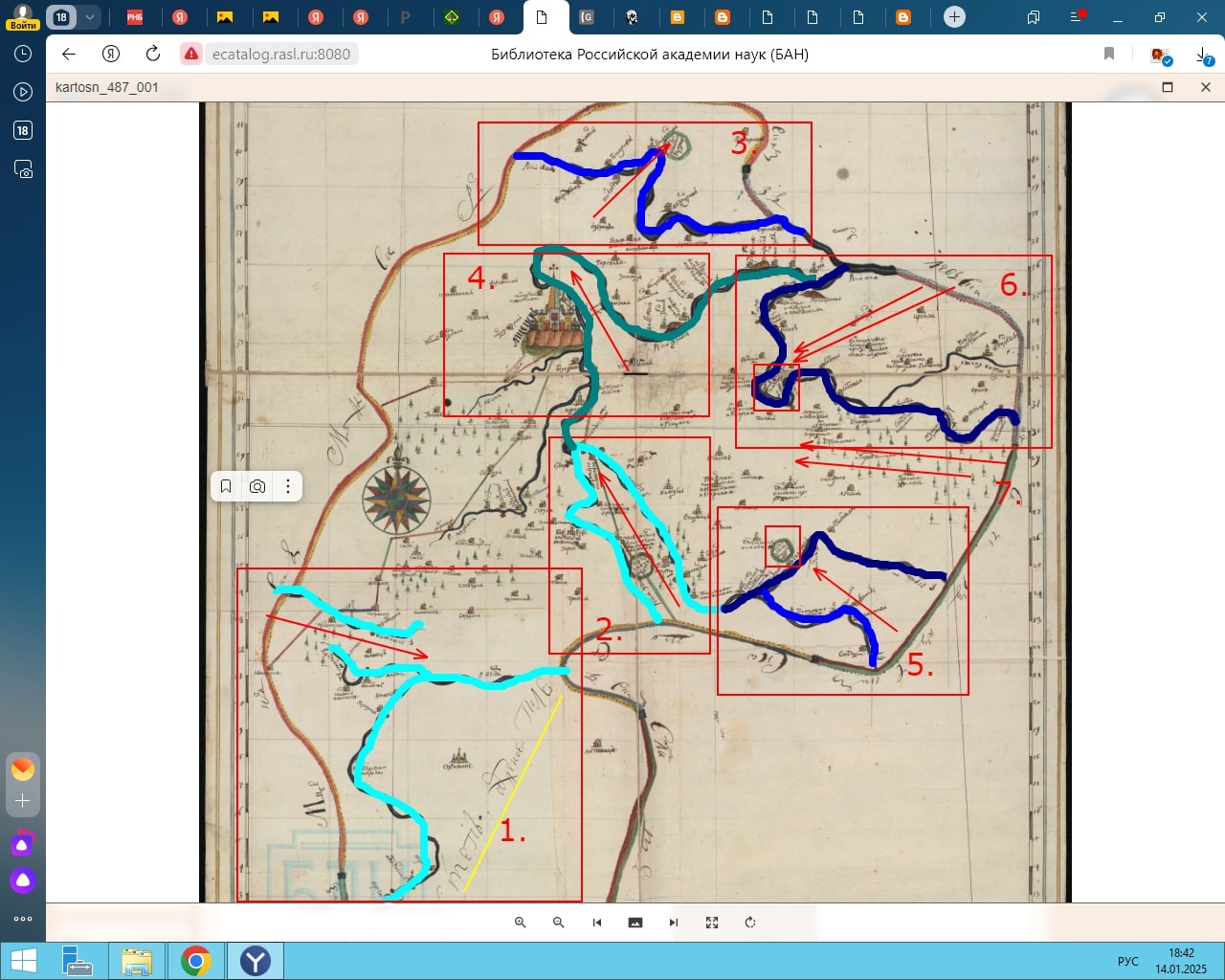Screen dimensions: 1225x980
Task: Click page title Библиотека Российской академии наук
Action: [650, 55]
